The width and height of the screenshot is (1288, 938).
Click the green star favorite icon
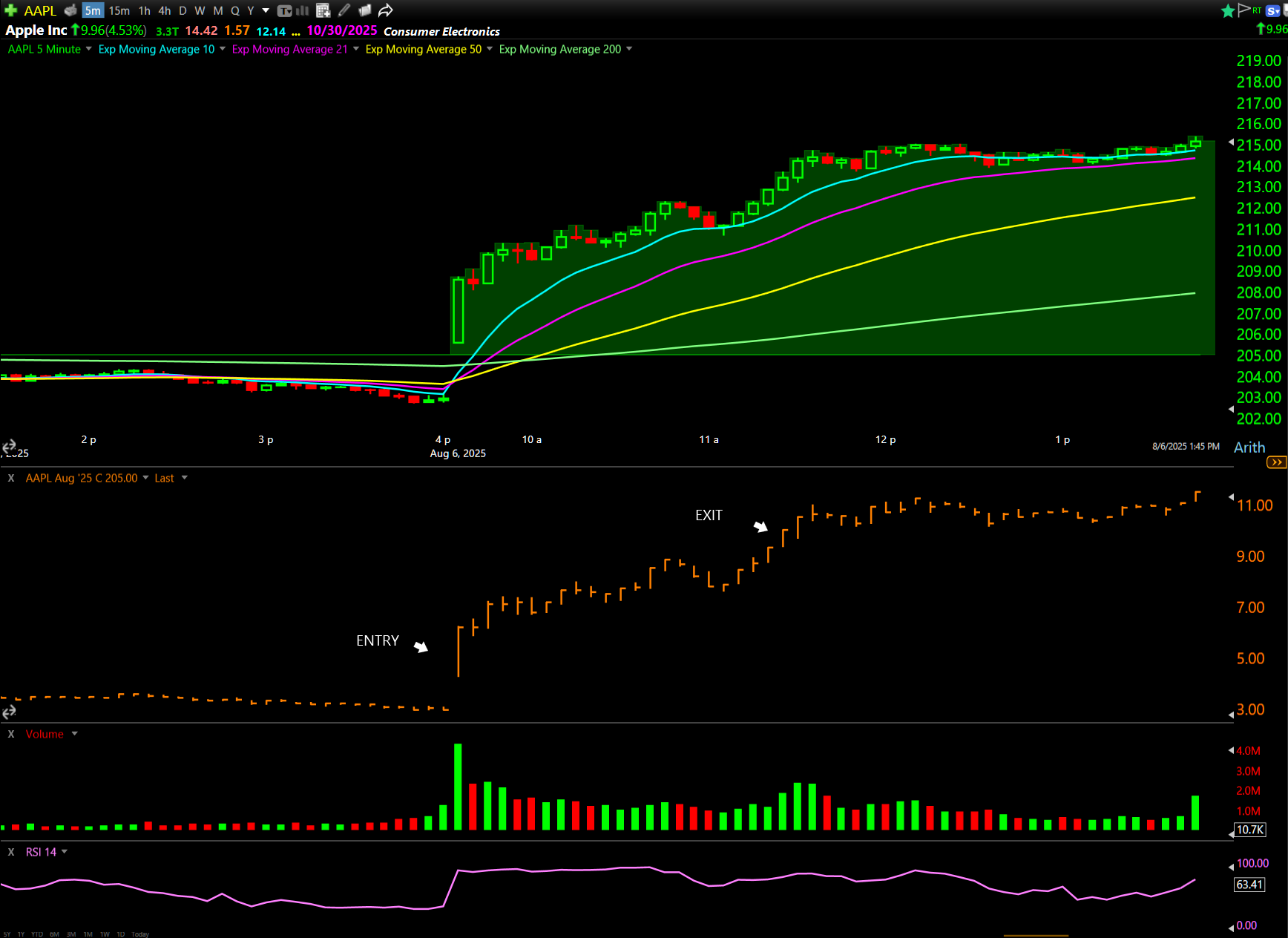coord(1228,10)
